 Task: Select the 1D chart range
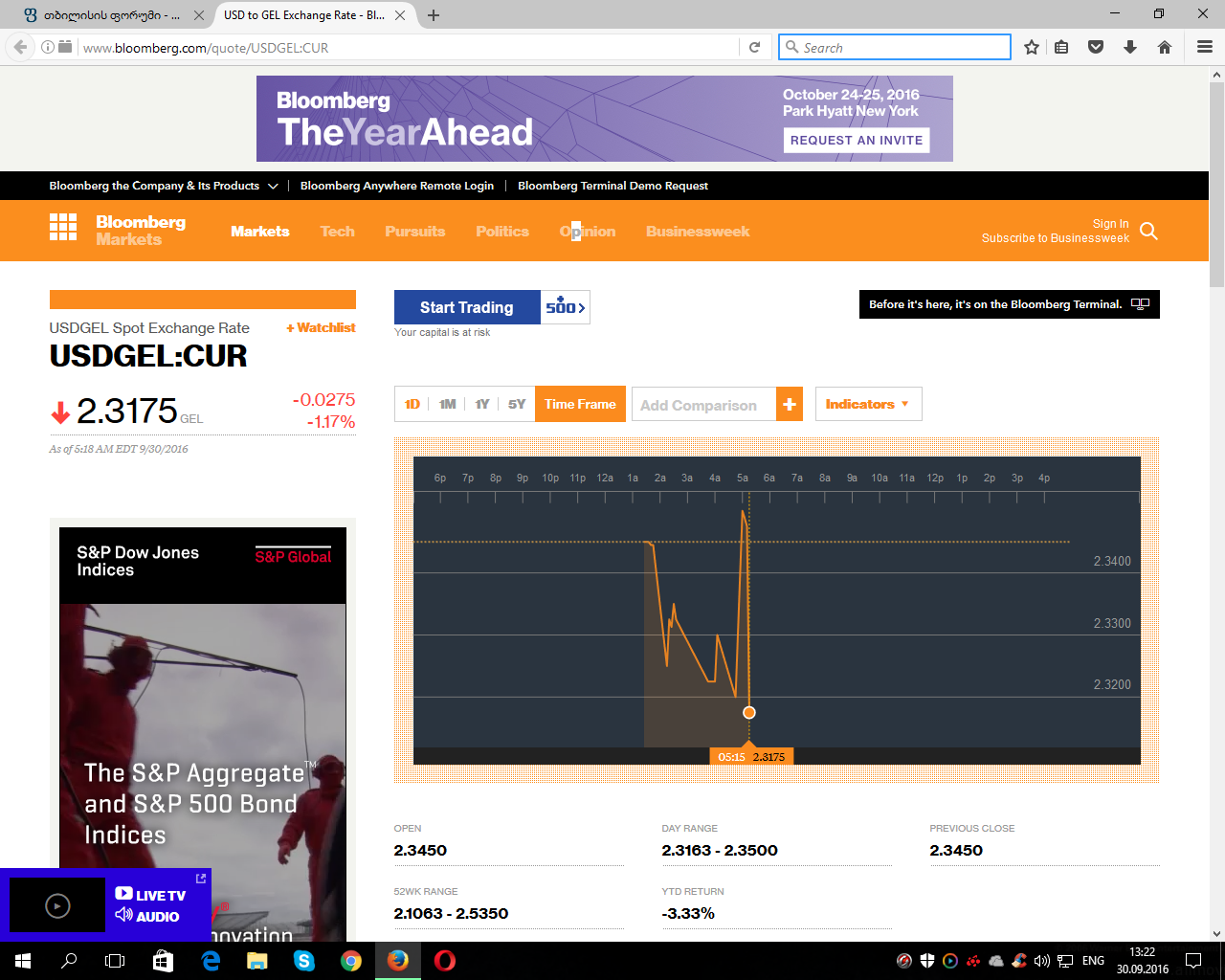(x=412, y=404)
